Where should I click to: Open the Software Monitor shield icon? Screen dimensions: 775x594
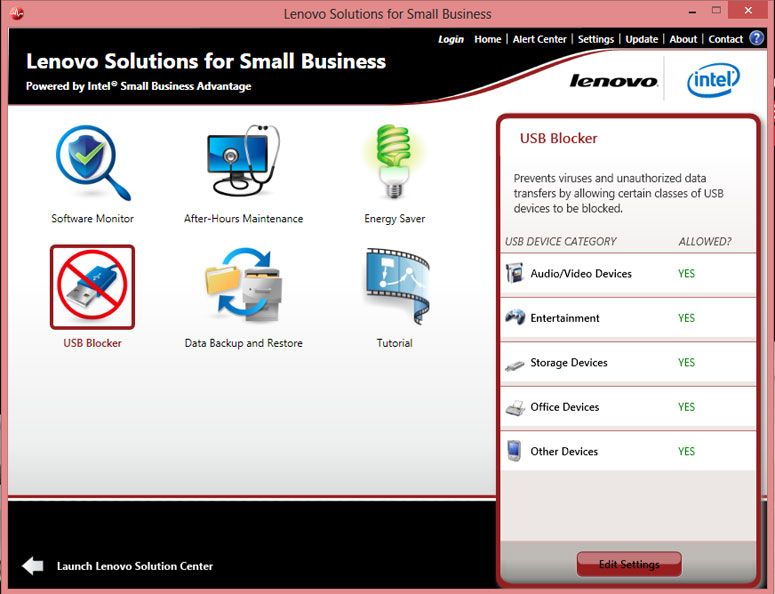click(x=93, y=163)
